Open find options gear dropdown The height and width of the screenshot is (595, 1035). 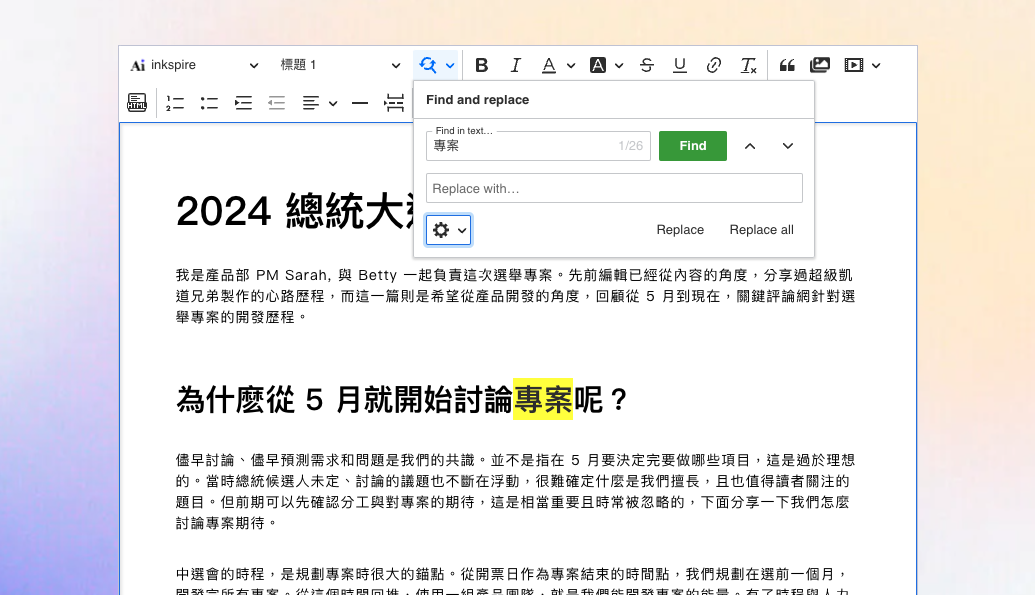(x=448, y=230)
